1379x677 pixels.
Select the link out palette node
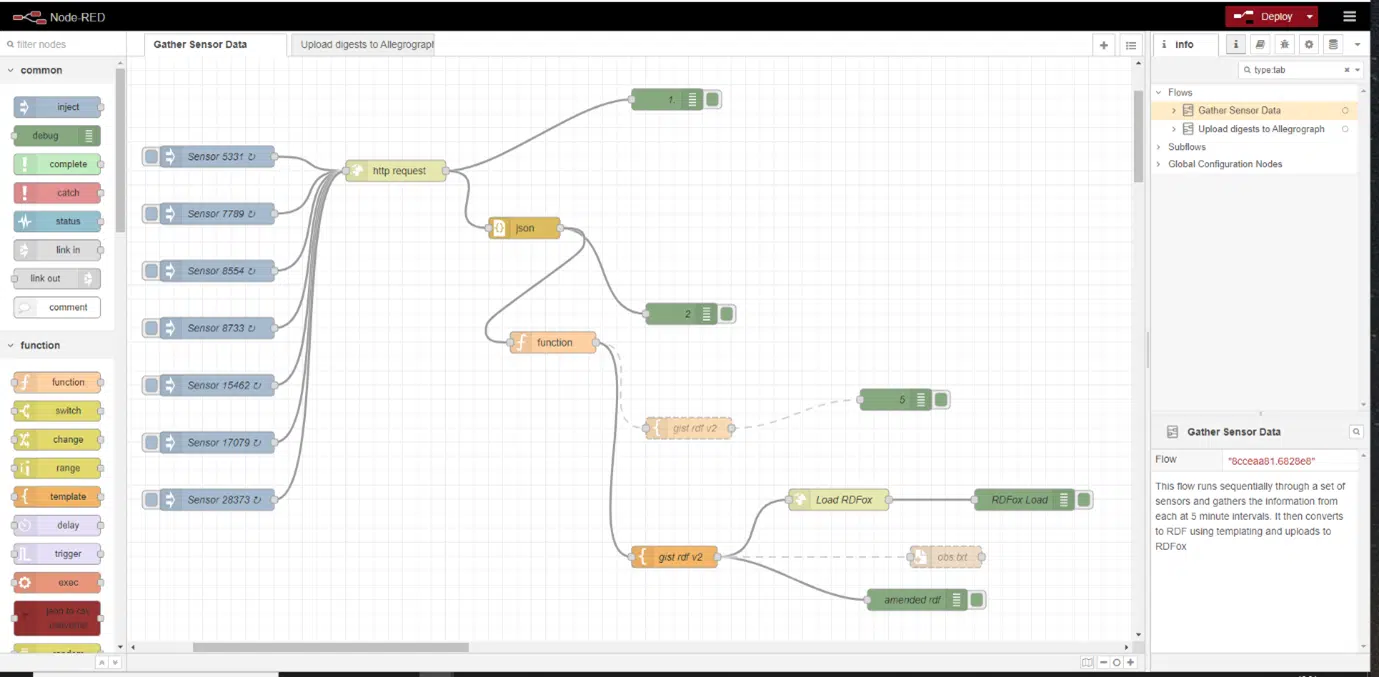pos(57,279)
